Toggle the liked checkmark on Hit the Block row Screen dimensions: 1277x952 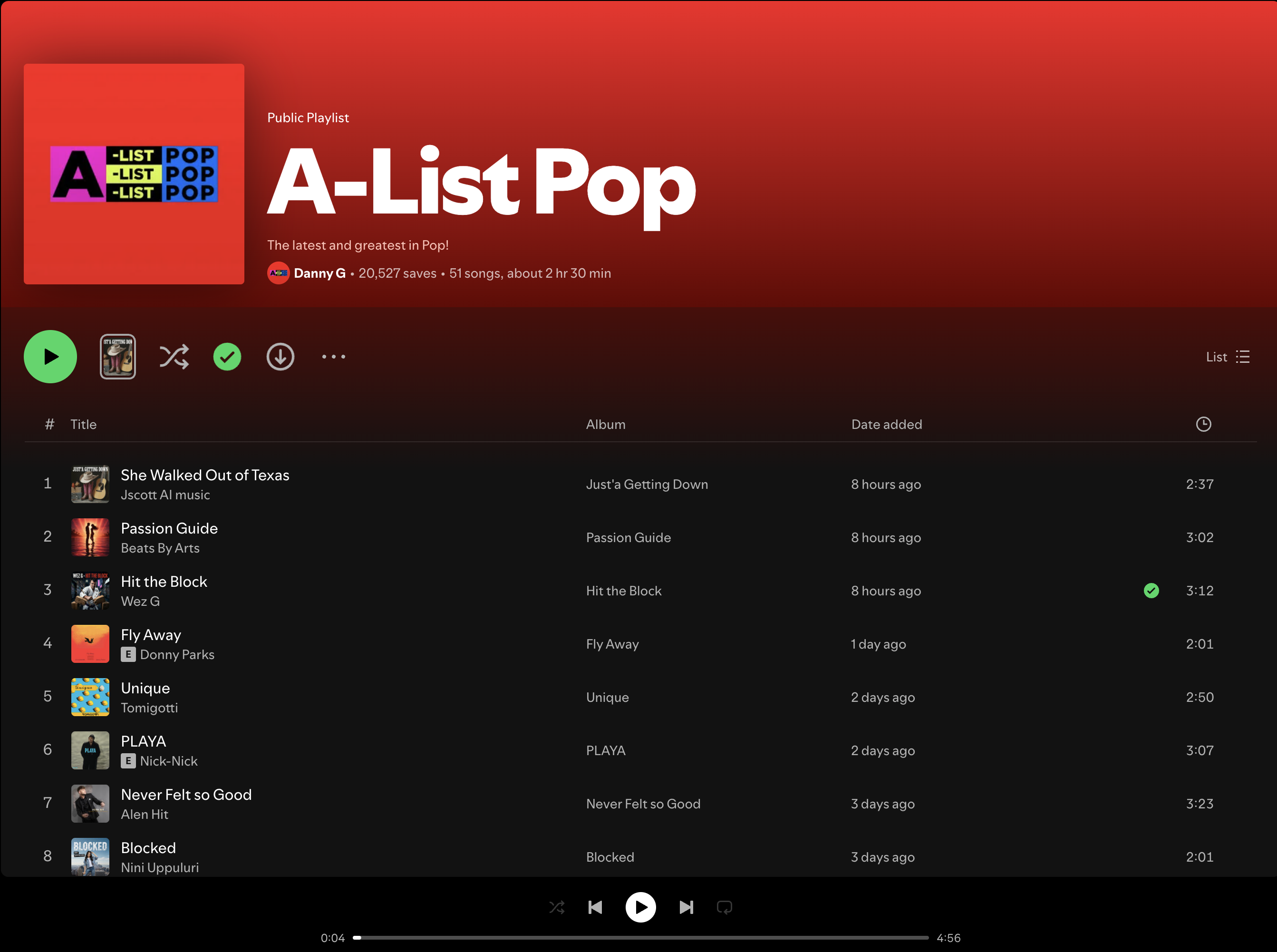1151,590
